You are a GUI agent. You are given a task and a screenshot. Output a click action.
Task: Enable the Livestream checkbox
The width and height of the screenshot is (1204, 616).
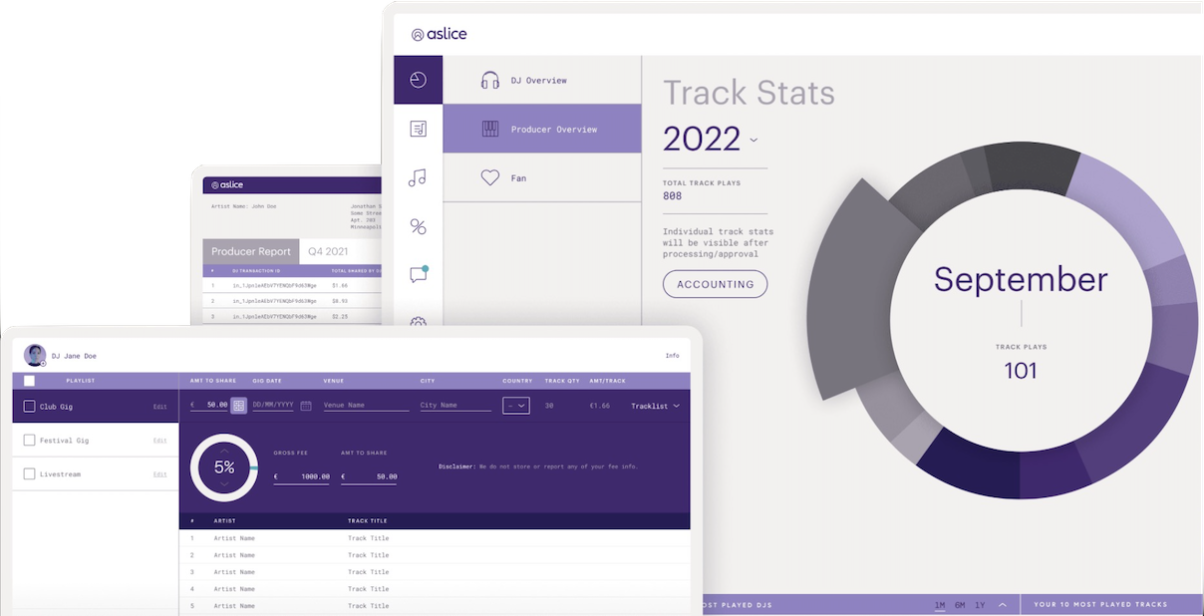pyautogui.click(x=29, y=474)
